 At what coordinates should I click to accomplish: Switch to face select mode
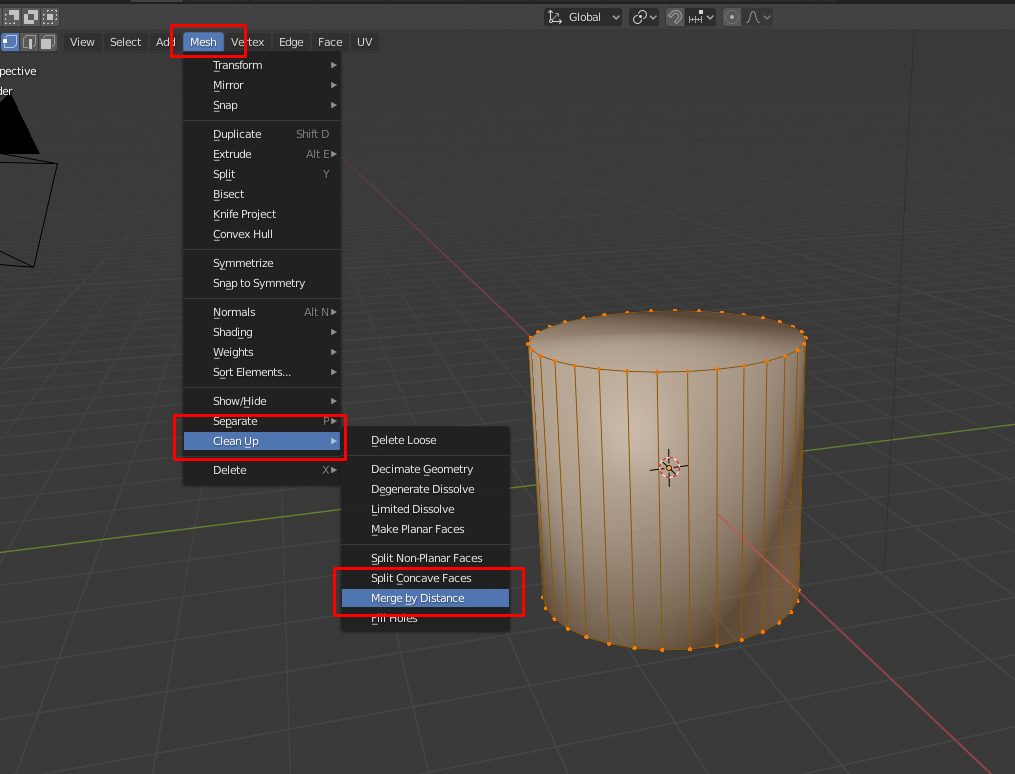(49, 42)
